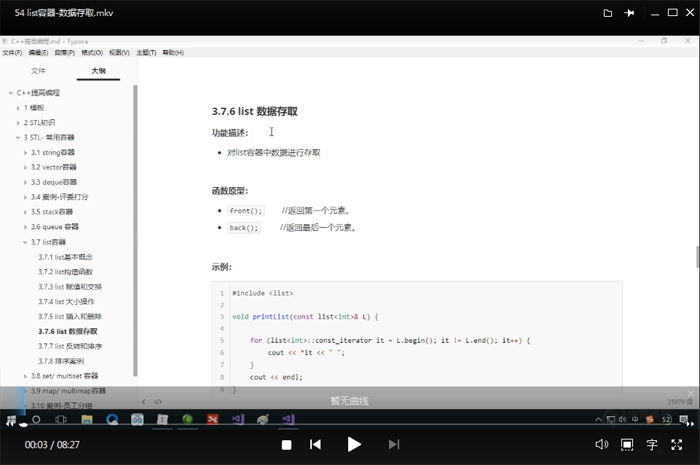This screenshot has width=700, height=465.
Task: Click the front(); inline code
Action: tap(246, 211)
